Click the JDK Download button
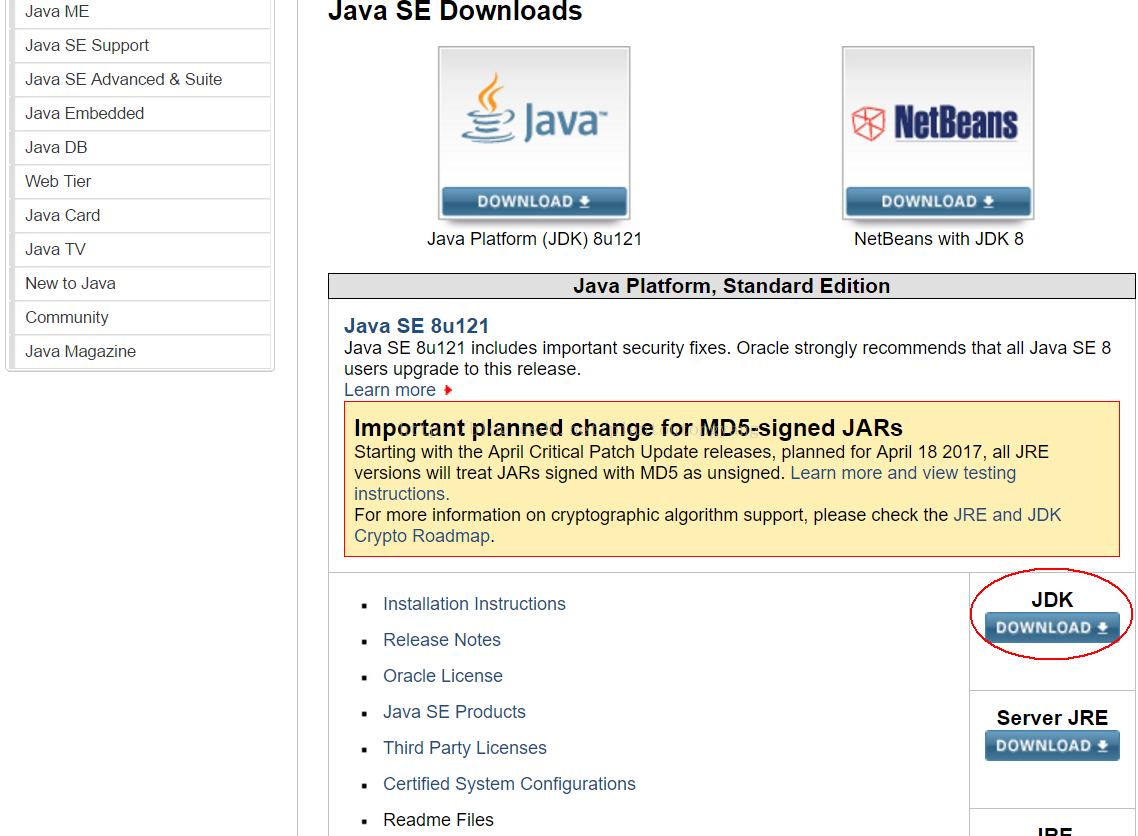Image resolution: width=1138 pixels, height=836 pixels. point(1052,628)
